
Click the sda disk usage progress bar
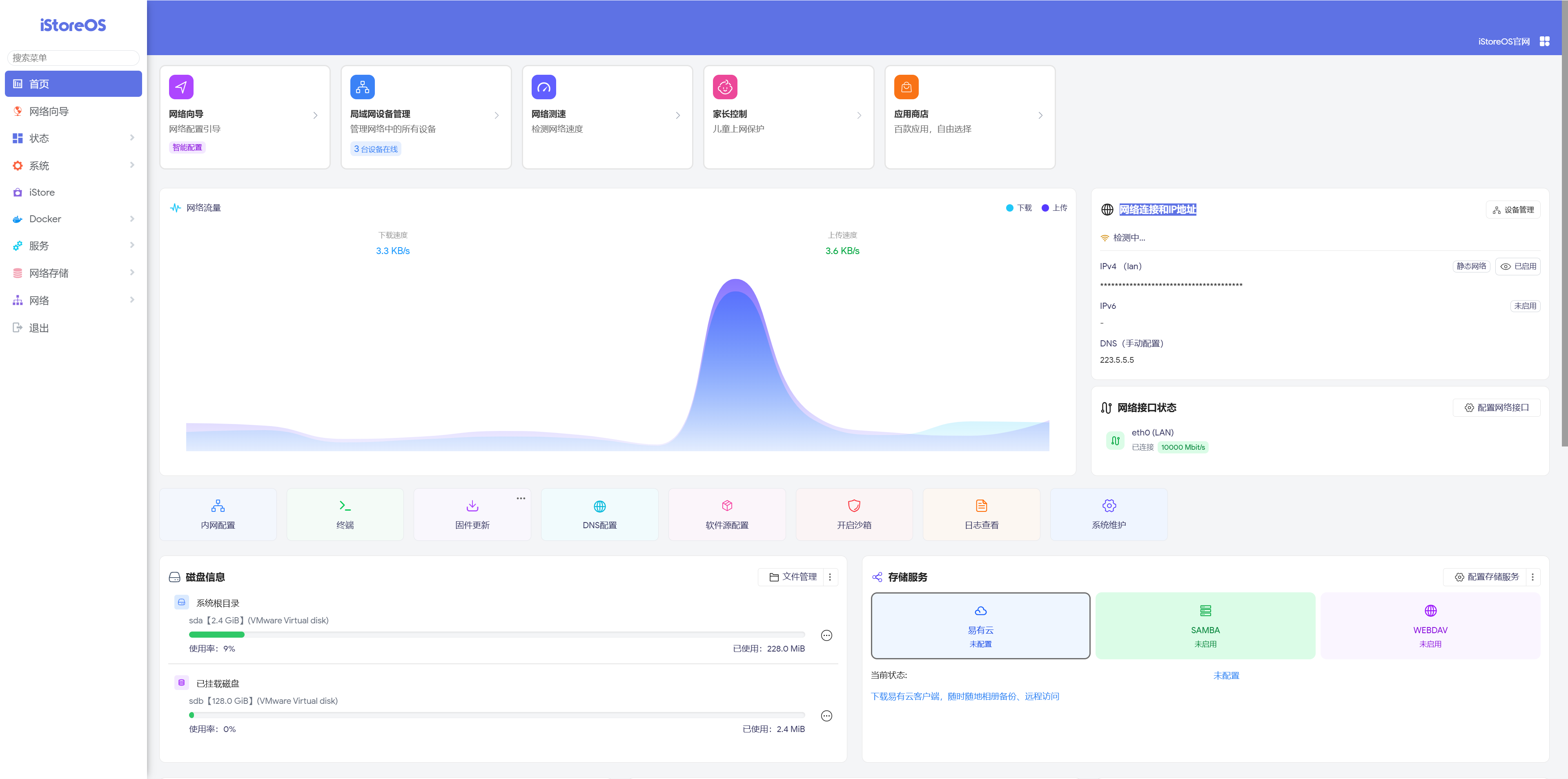point(496,635)
